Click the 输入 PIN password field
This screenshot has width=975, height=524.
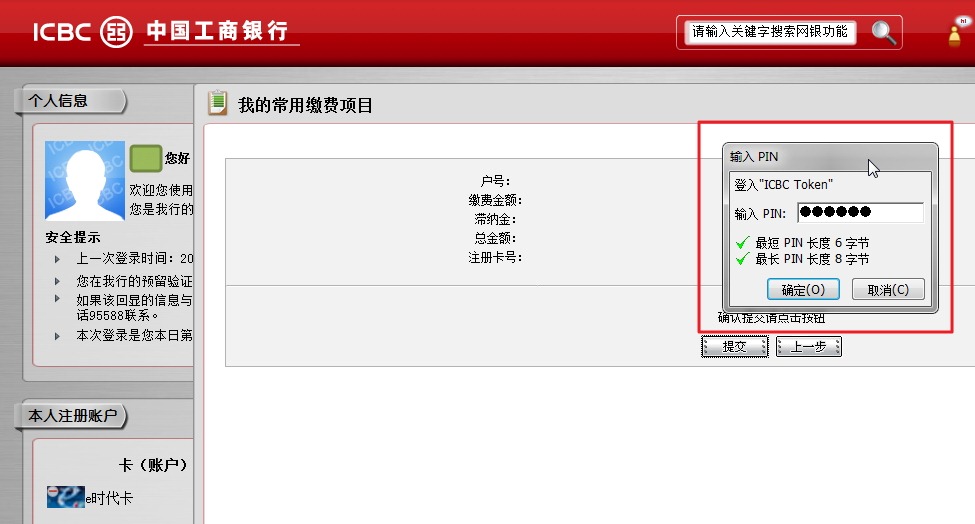tap(861, 213)
